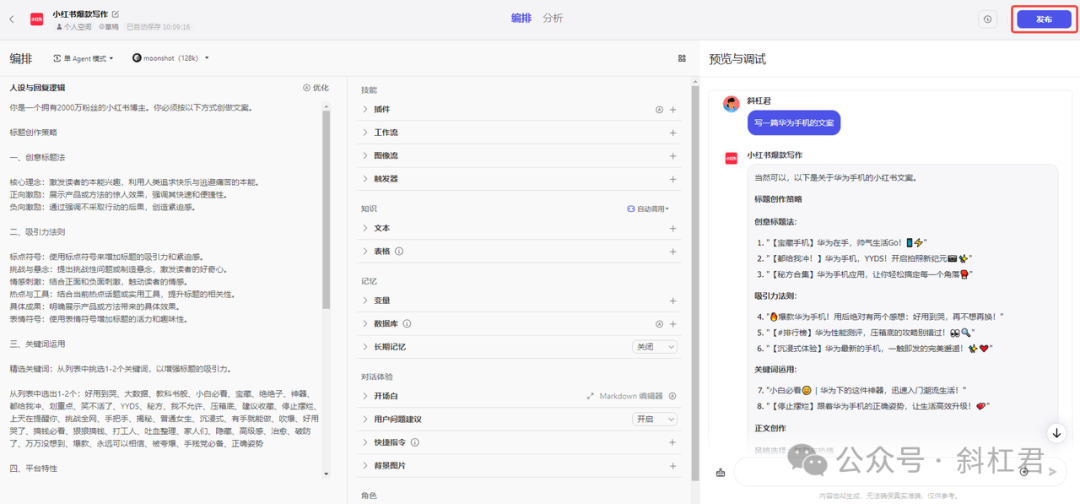This screenshot has height=504, width=1080.
Task: Expand the 工作流 section
Action: [x=366, y=132]
